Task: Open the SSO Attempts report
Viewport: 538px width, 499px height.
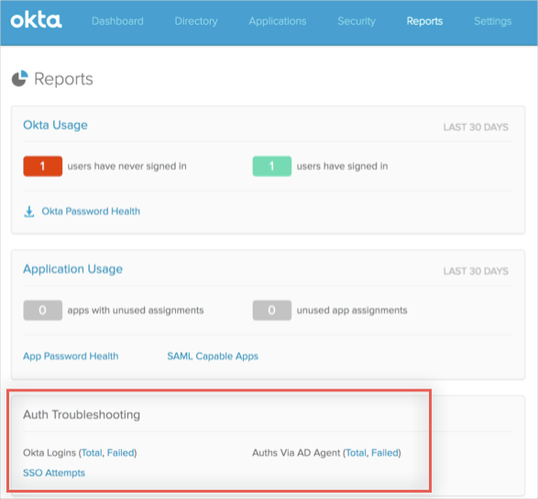Action: [x=54, y=473]
